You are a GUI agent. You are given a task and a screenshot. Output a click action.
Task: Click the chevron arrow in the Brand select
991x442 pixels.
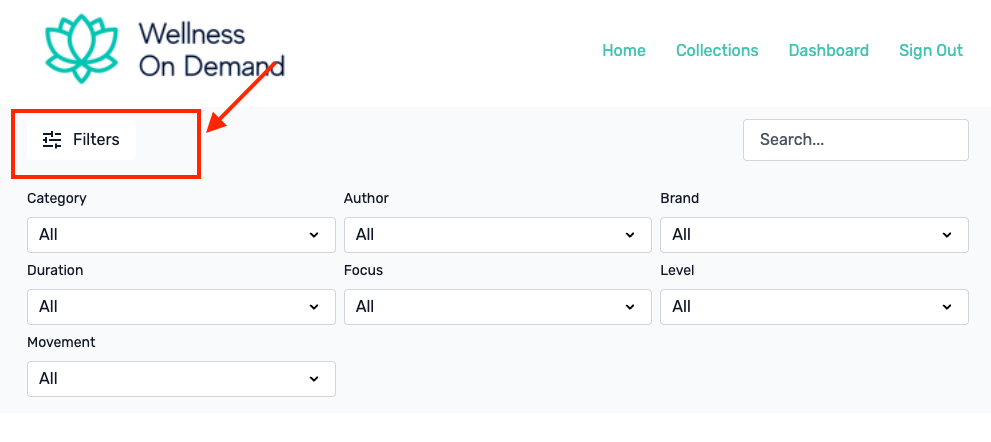[947, 235]
